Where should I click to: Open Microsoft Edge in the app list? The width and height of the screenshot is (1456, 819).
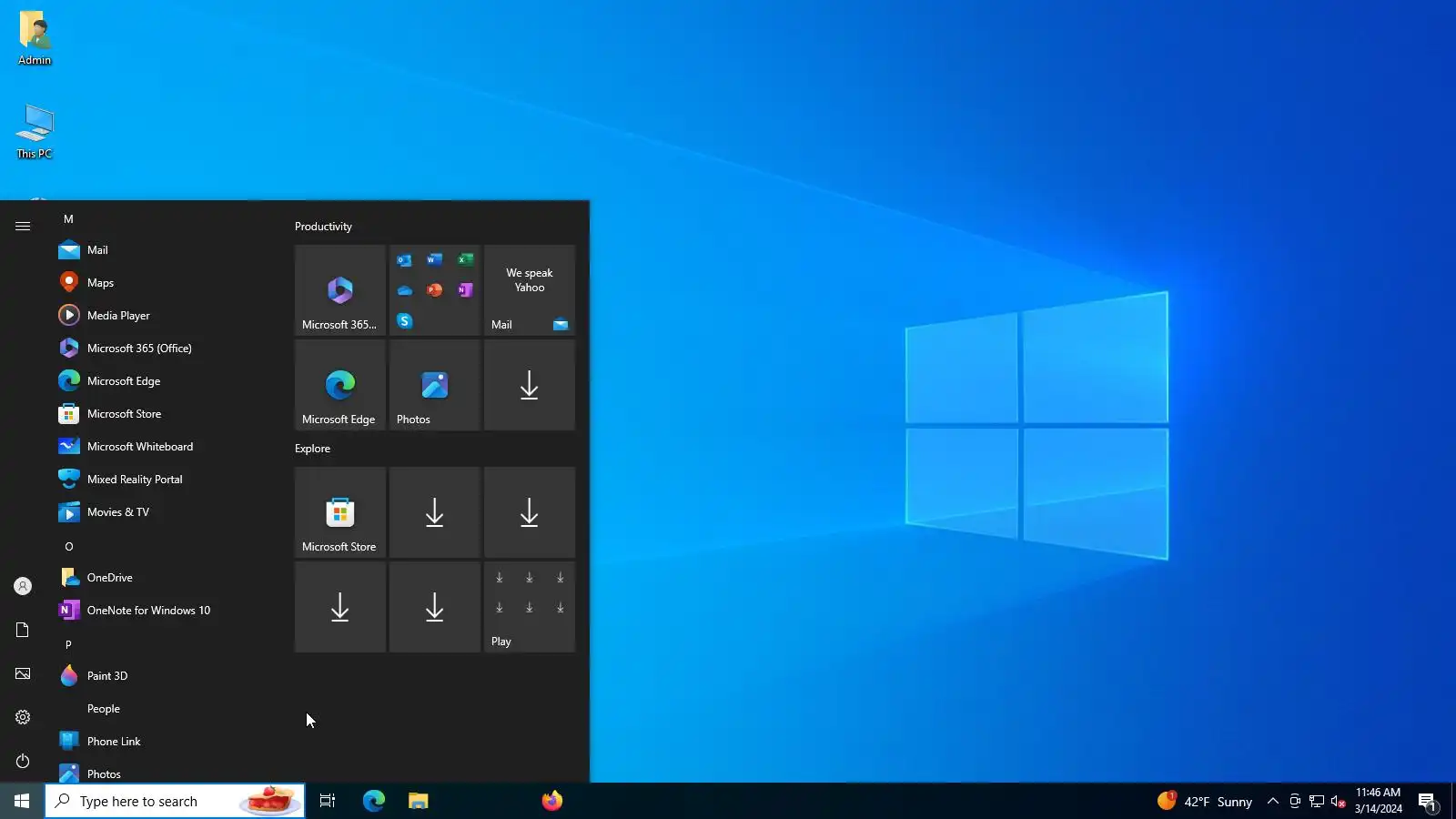point(164,381)
